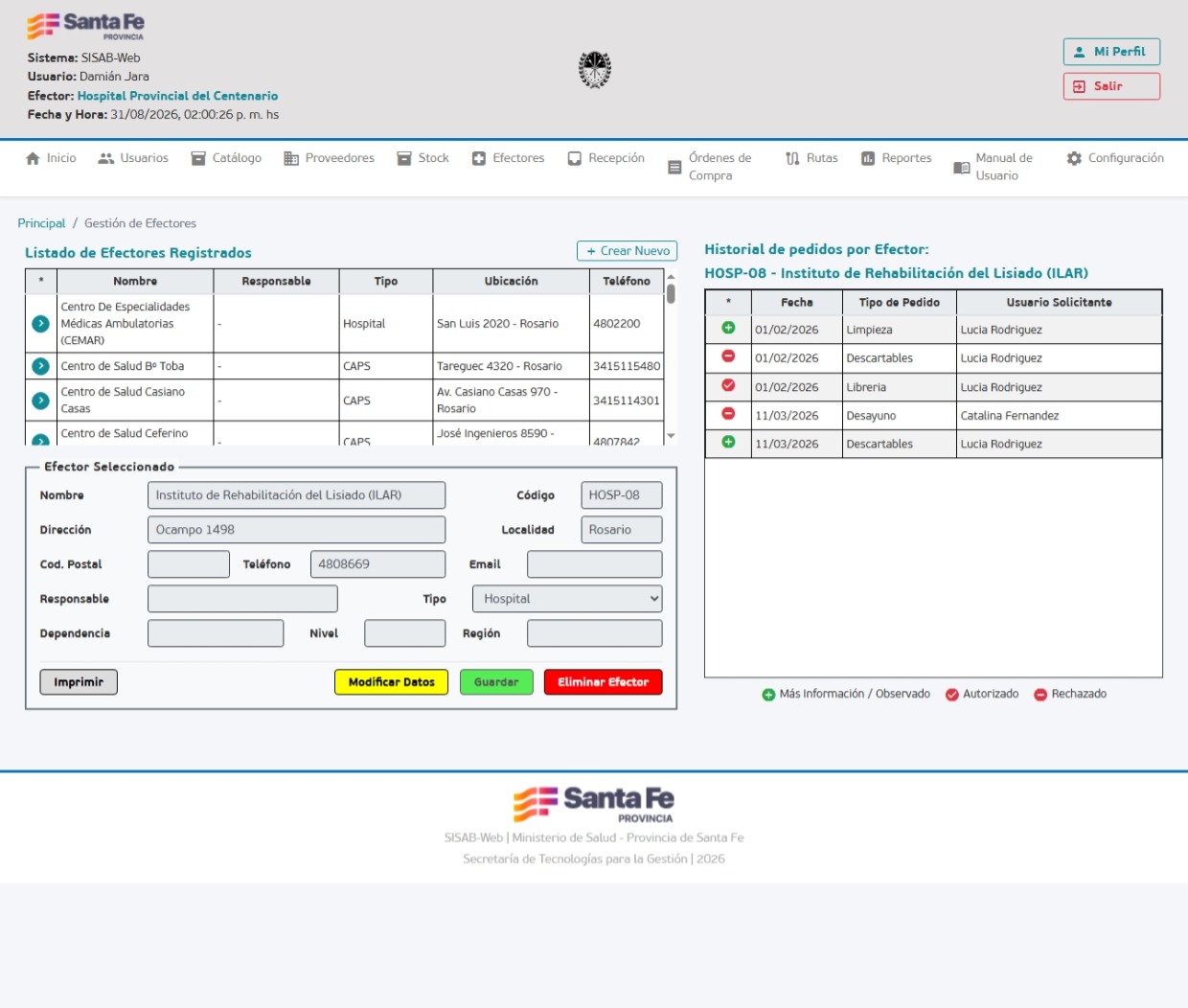Click the Imprimir button

click(x=79, y=682)
